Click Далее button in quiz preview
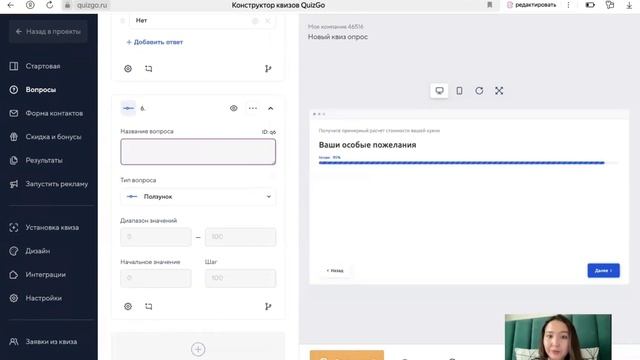 coord(603,271)
